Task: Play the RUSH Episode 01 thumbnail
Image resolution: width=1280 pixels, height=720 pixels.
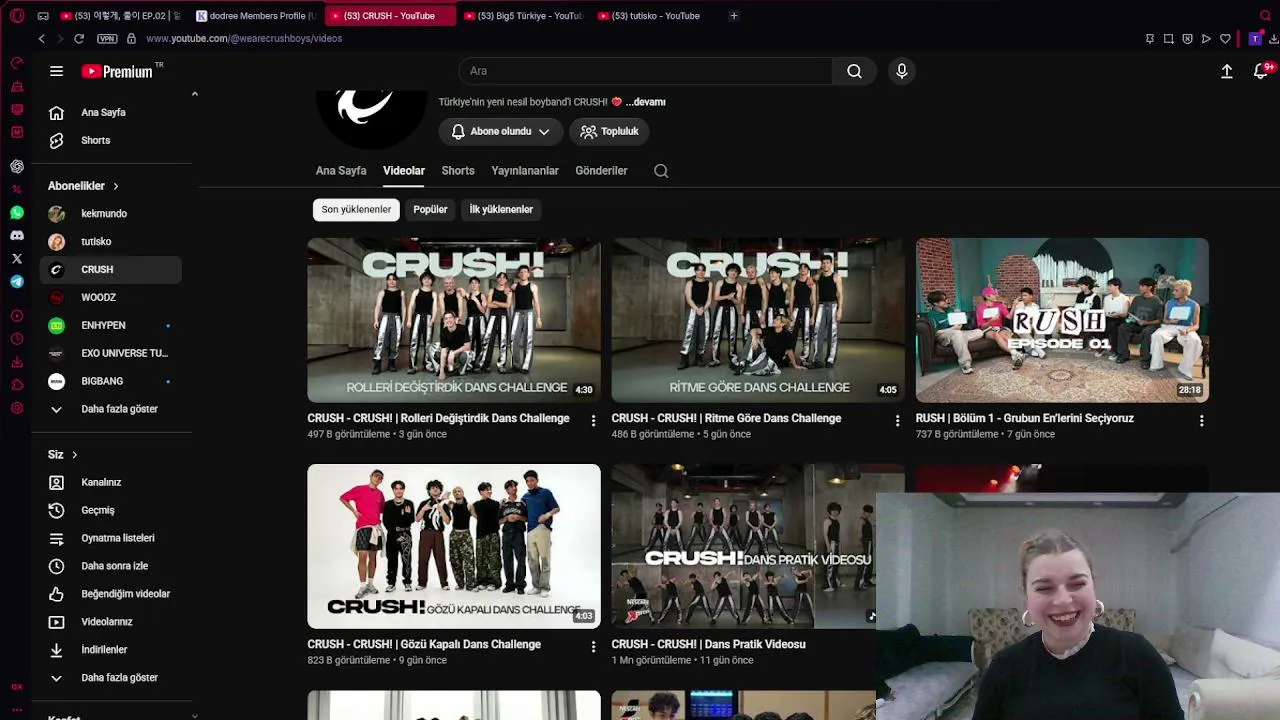Action: [1062, 320]
